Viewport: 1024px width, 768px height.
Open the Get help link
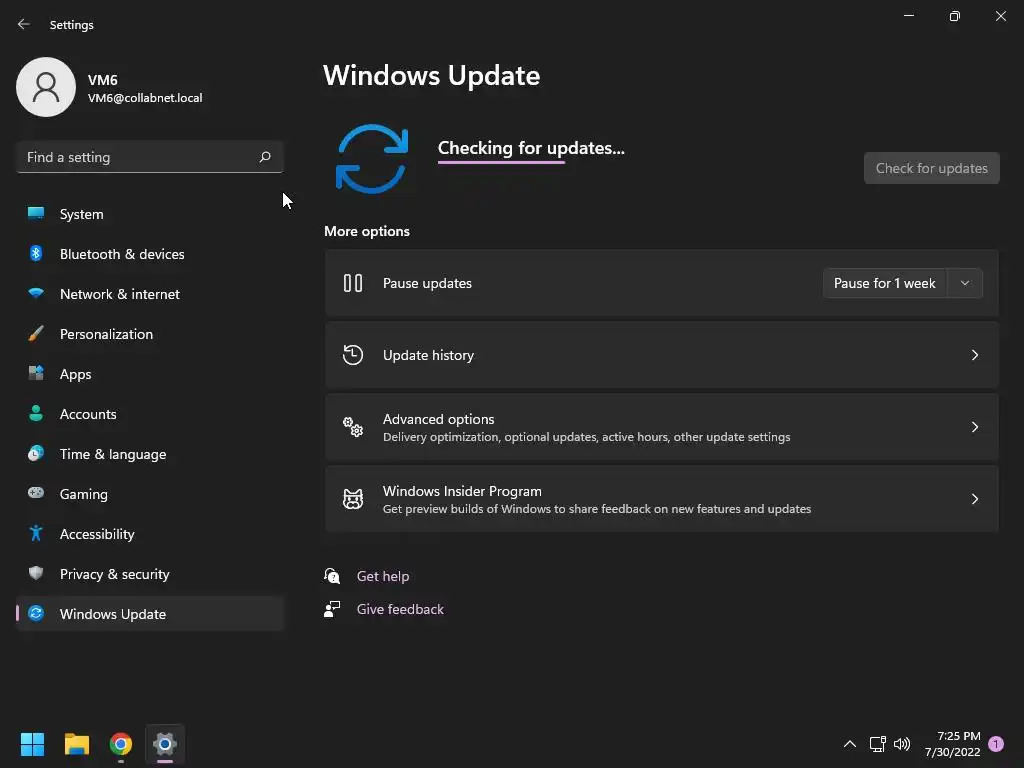pos(383,576)
